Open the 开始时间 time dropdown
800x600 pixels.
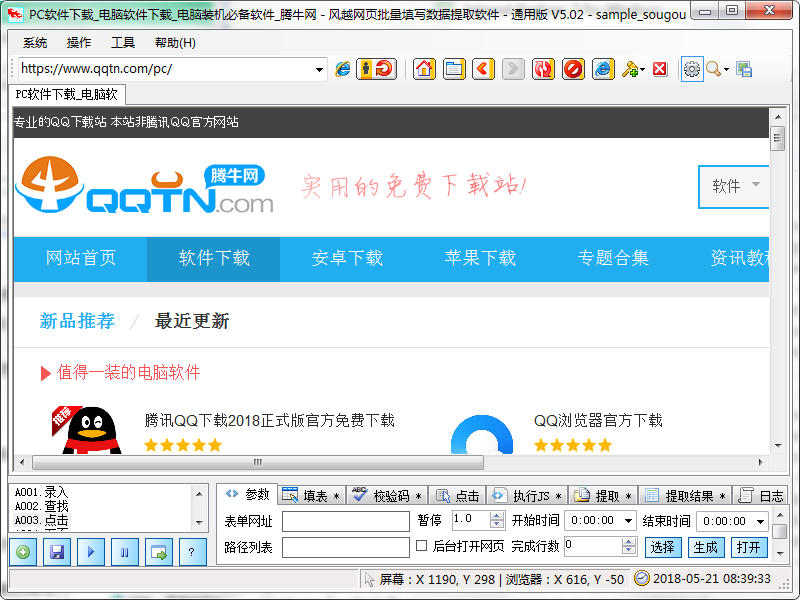pyautogui.click(x=628, y=521)
